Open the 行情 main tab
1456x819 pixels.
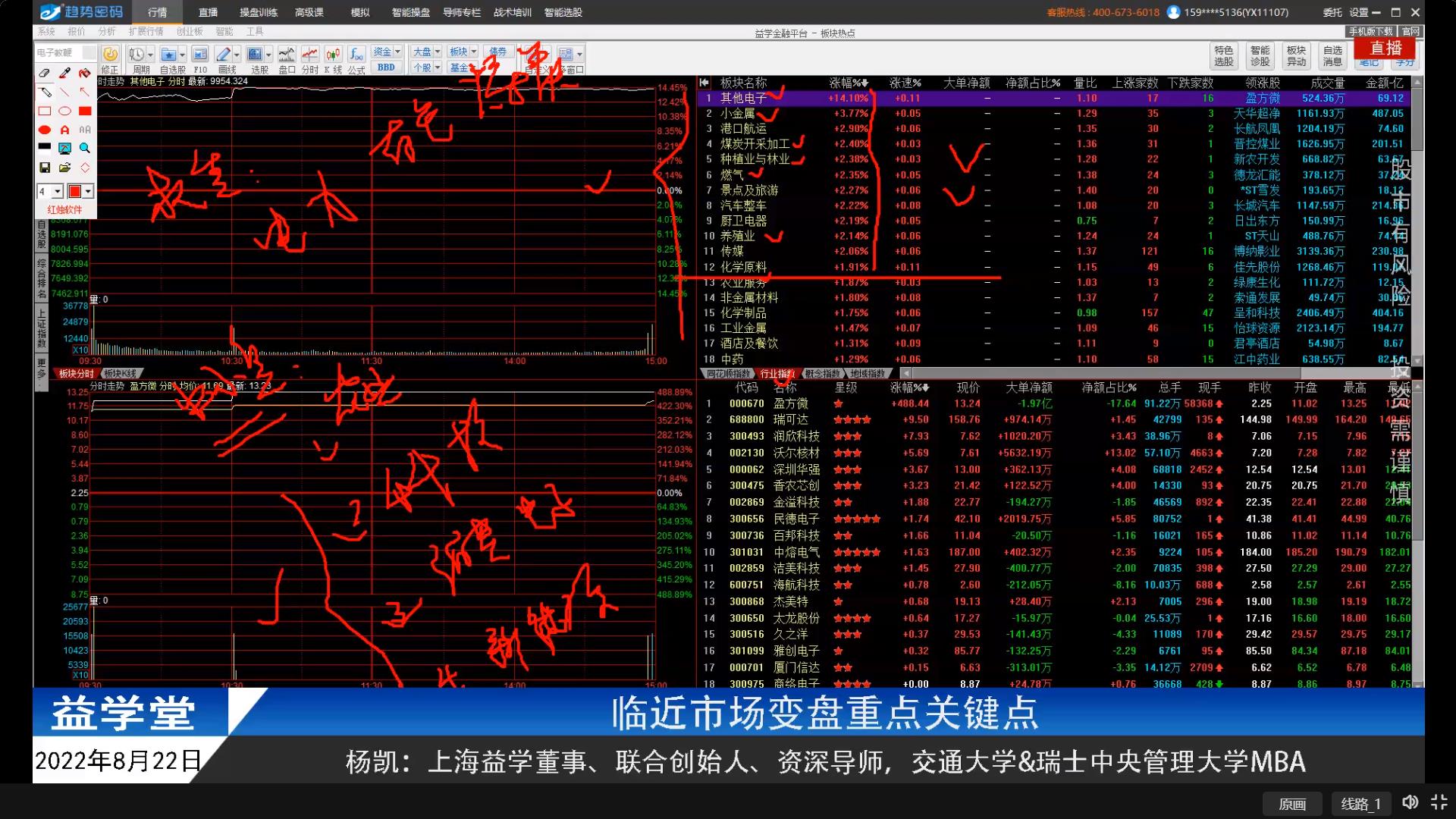158,12
